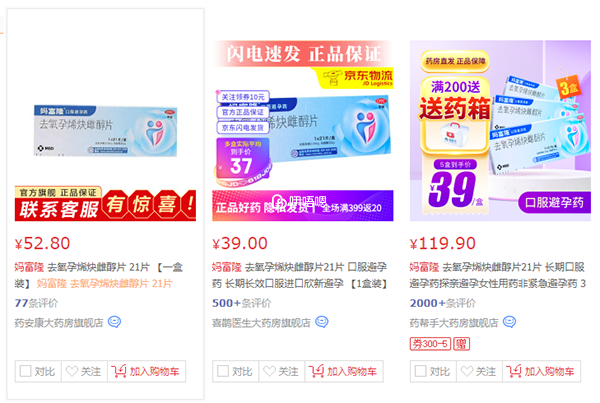Click cart icon for ¥39.00 product

pyautogui.click(x=316, y=371)
